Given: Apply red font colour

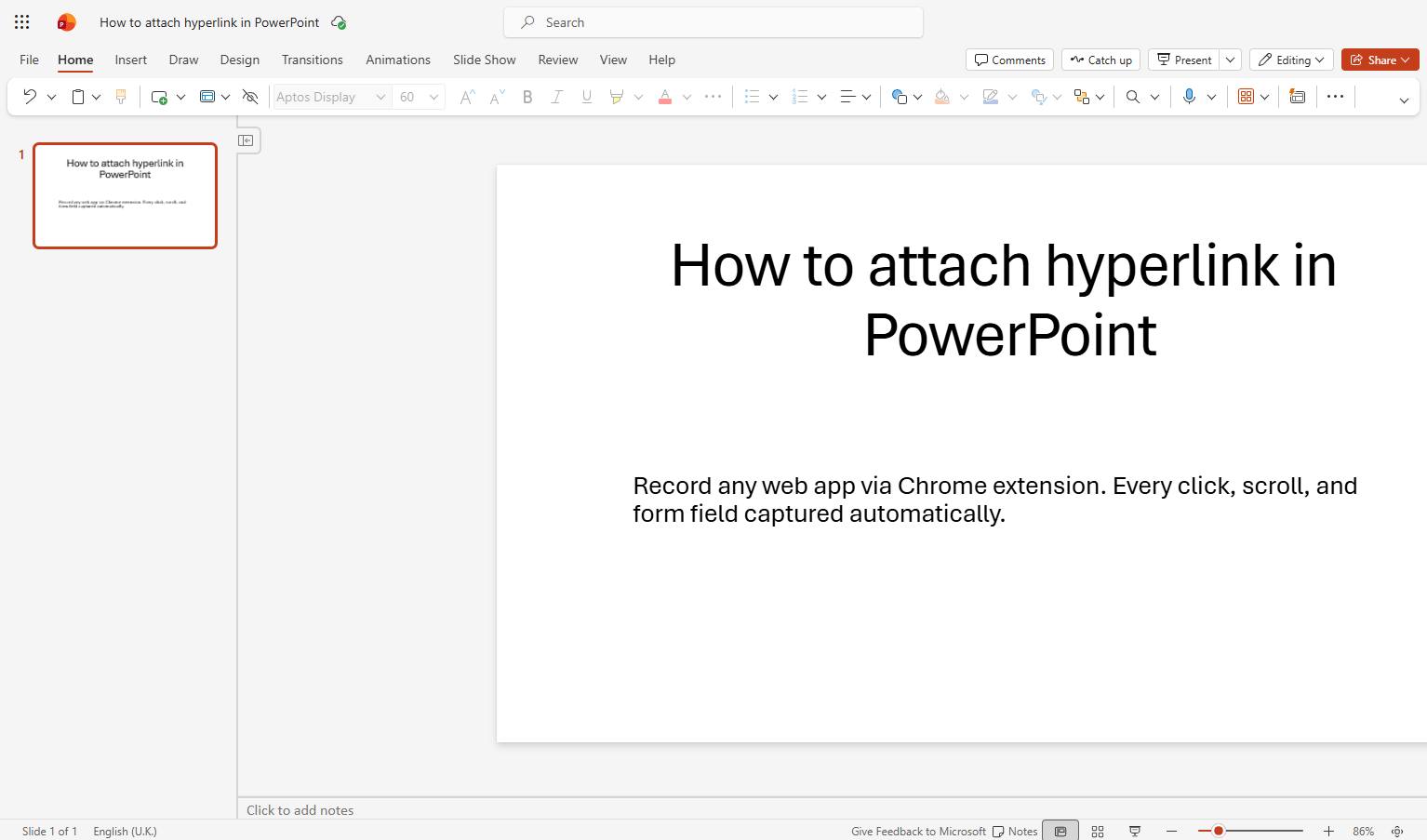Looking at the screenshot, I should point(665,97).
